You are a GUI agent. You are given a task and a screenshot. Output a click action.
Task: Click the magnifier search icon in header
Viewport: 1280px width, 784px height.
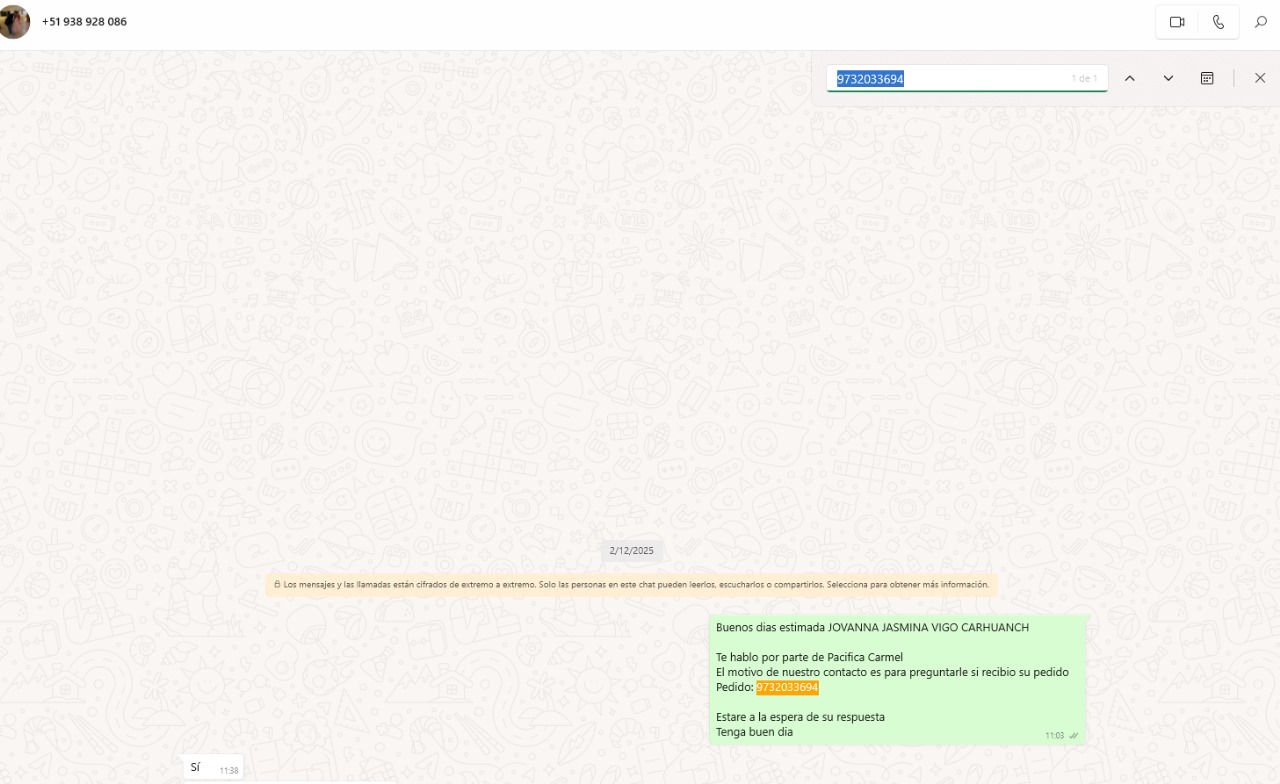coord(1261,22)
